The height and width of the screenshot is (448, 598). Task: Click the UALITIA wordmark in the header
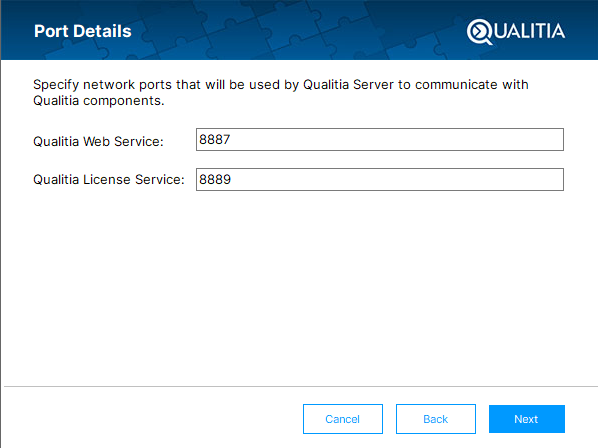pos(529,31)
